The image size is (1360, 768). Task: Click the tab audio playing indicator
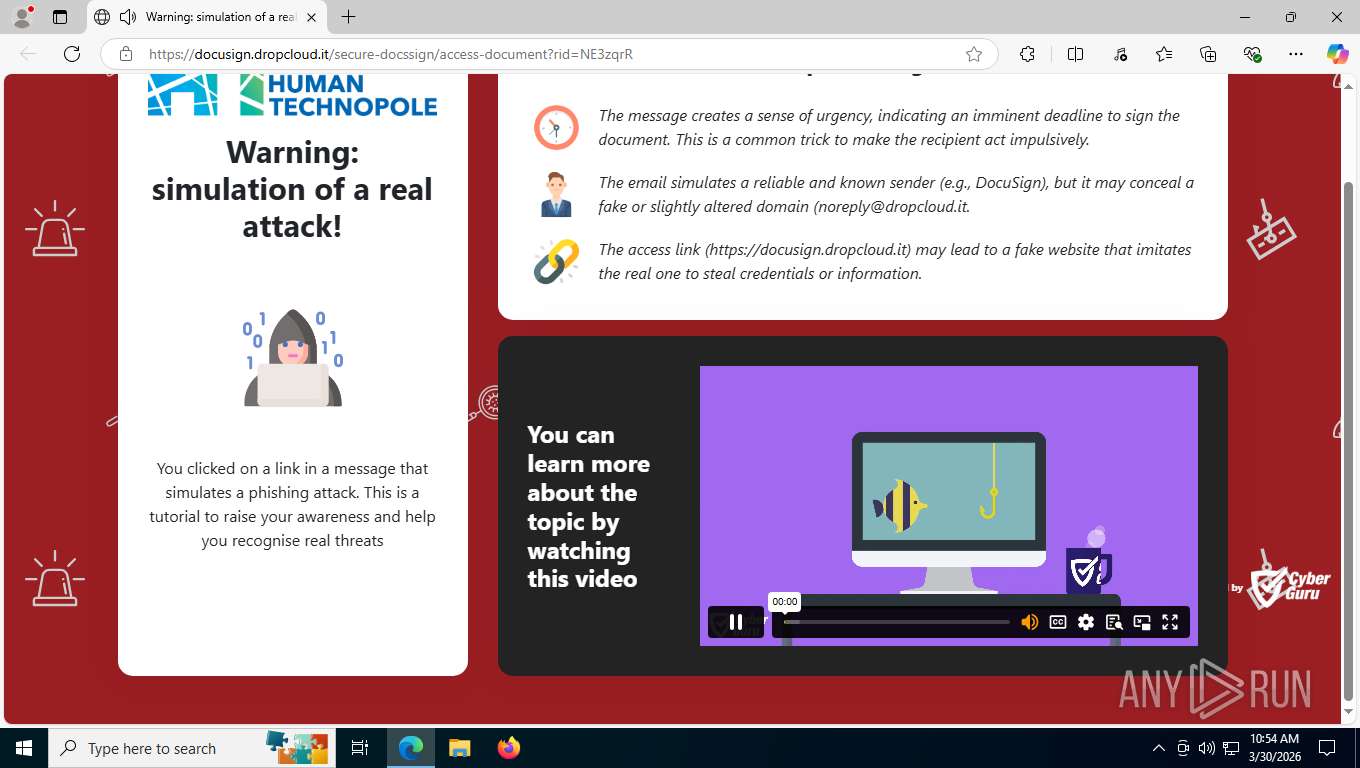pyautogui.click(x=128, y=17)
